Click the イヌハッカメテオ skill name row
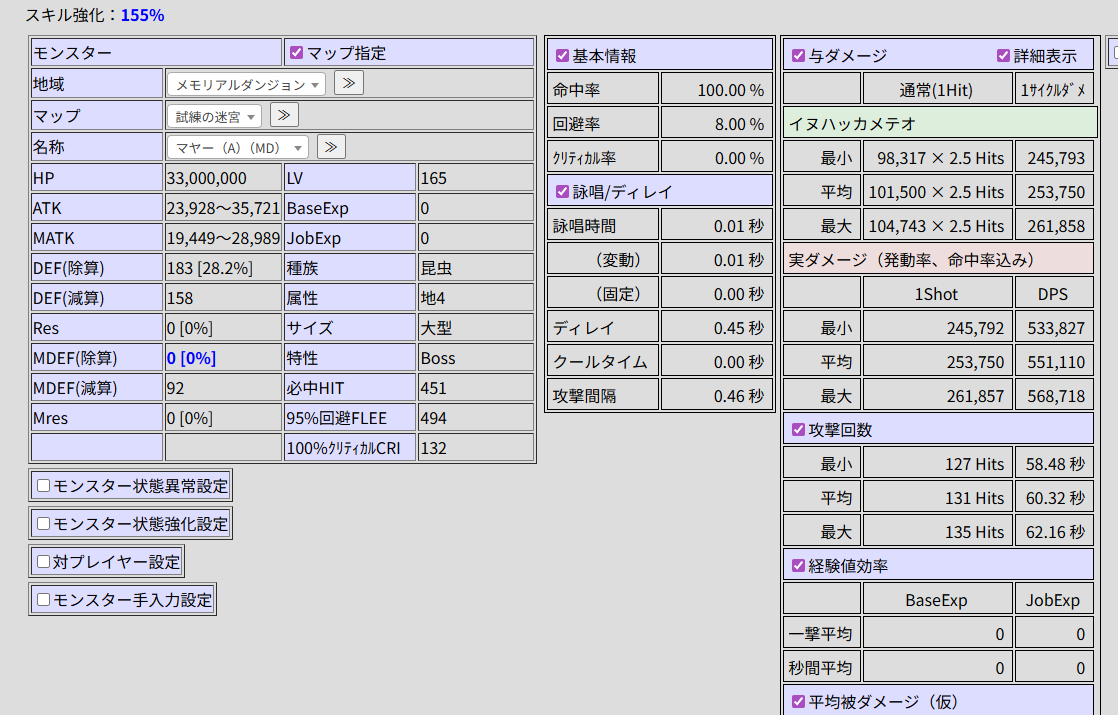1118x715 pixels. 940,124
